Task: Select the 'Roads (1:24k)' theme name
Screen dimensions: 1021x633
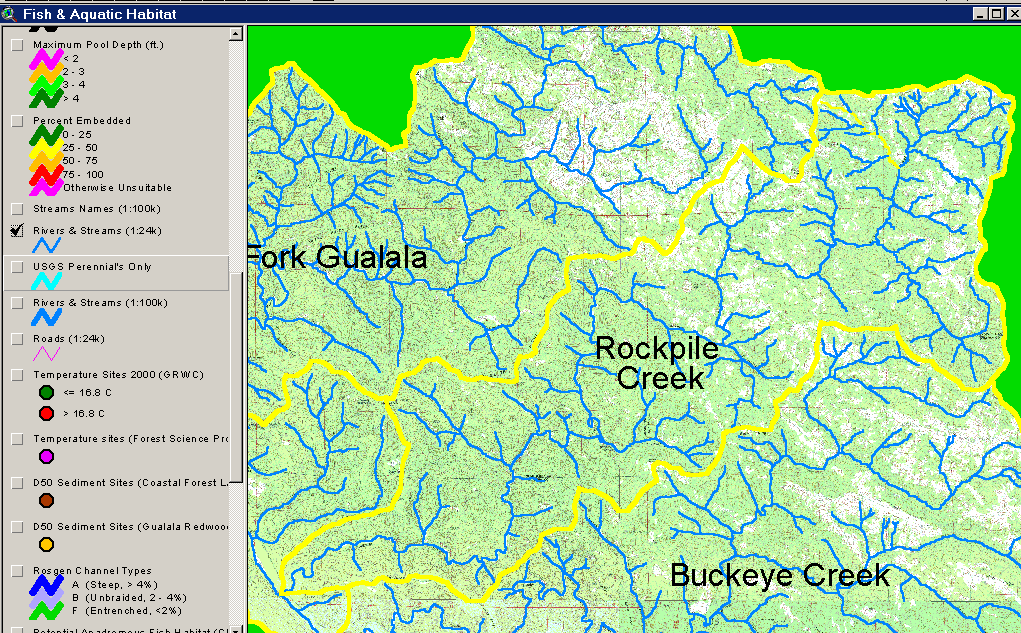Action: pos(69,339)
